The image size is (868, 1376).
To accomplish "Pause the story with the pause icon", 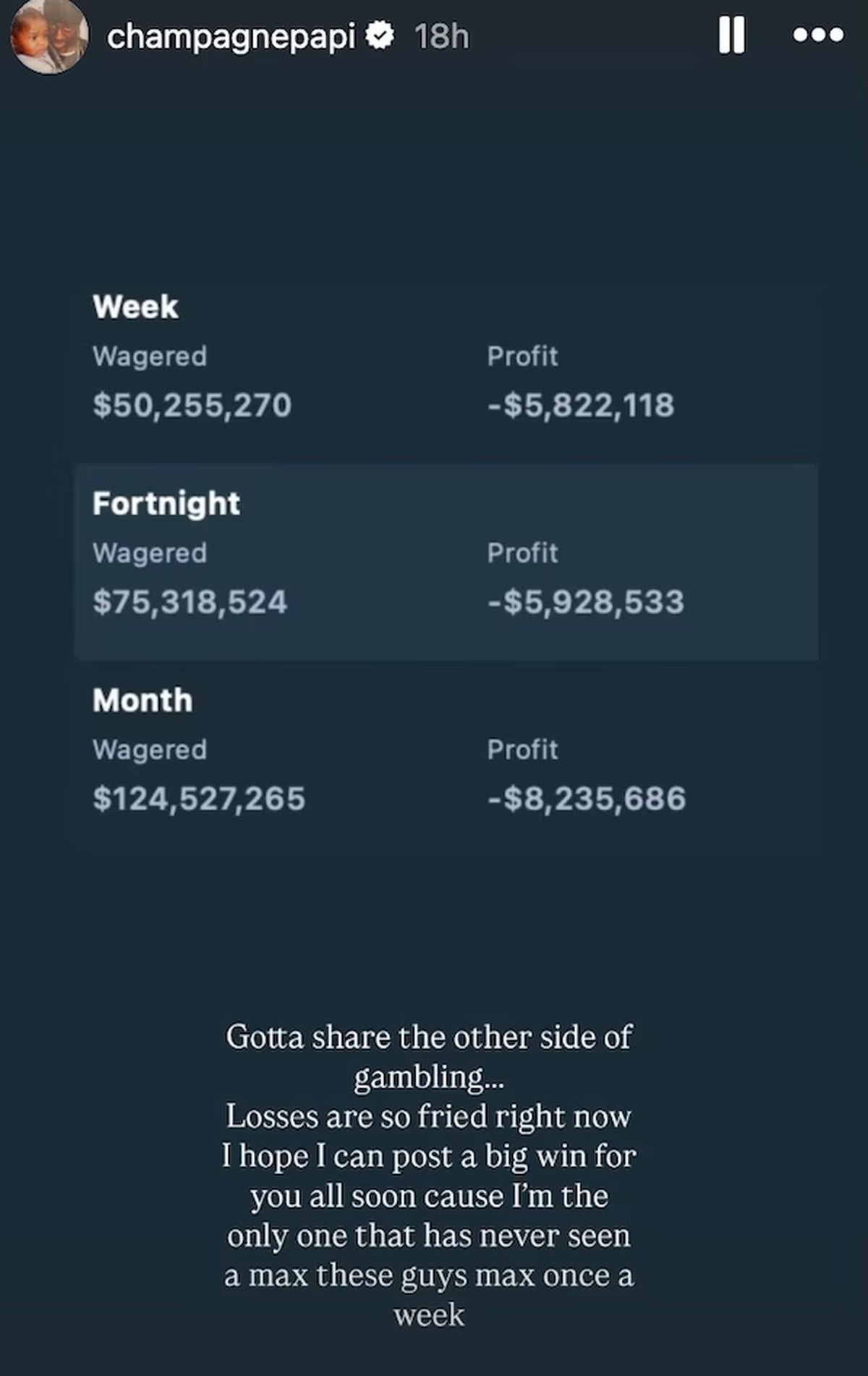I will 731,35.
